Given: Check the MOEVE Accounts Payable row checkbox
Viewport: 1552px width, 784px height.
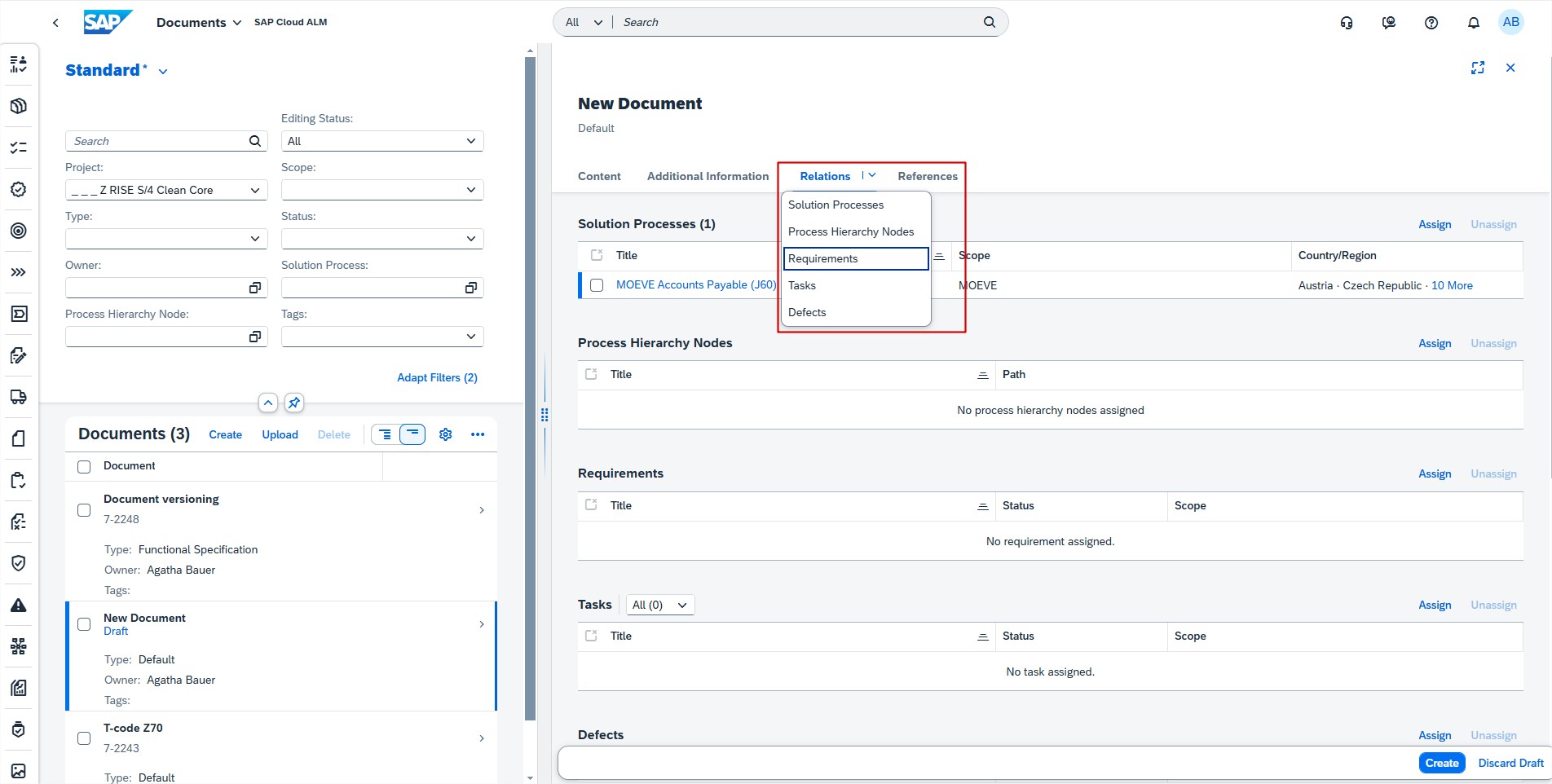Looking at the screenshot, I should coord(597,285).
